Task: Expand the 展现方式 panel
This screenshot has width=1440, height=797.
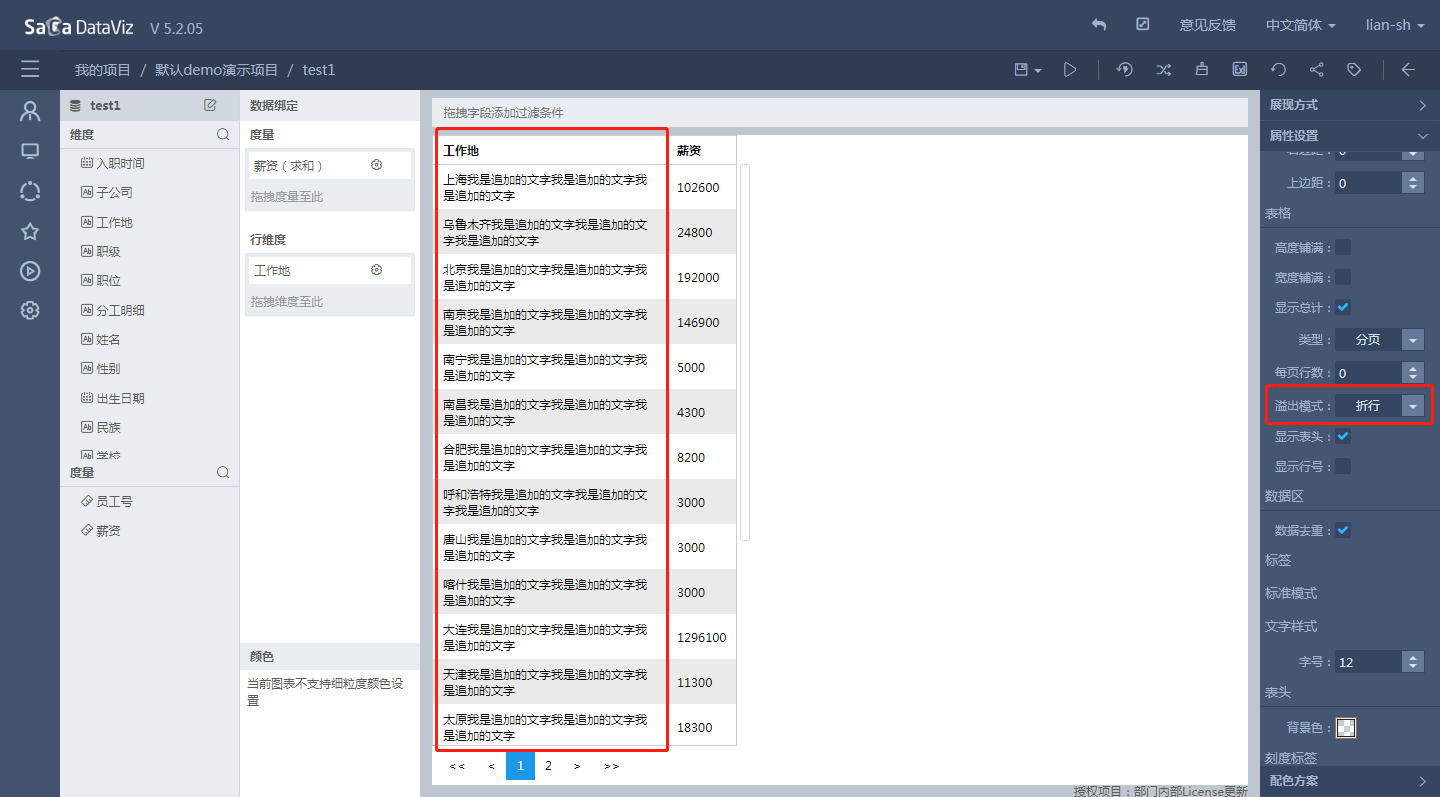Action: tap(1350, 105)
